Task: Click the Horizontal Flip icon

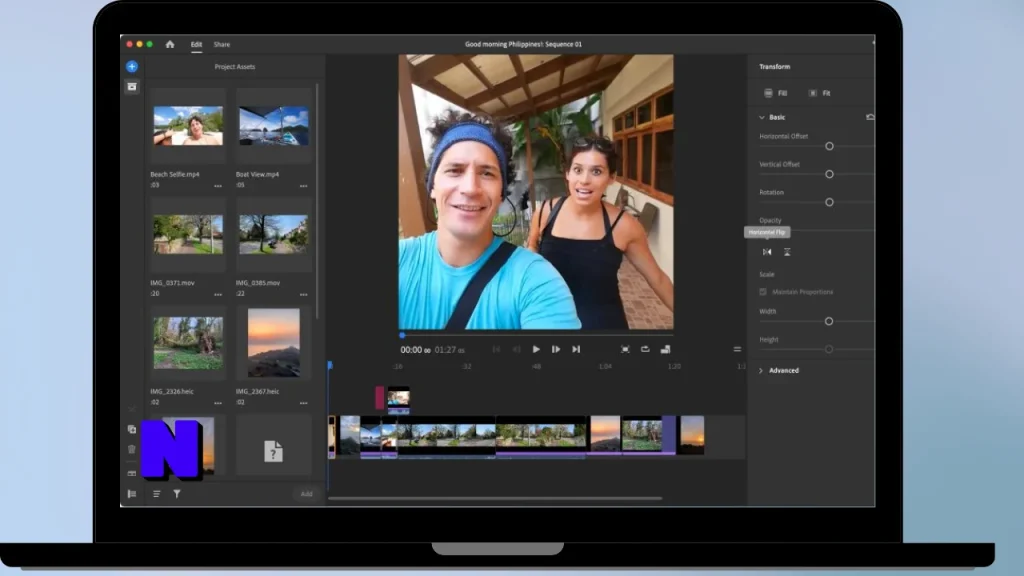Action: (x=767, y=252)
